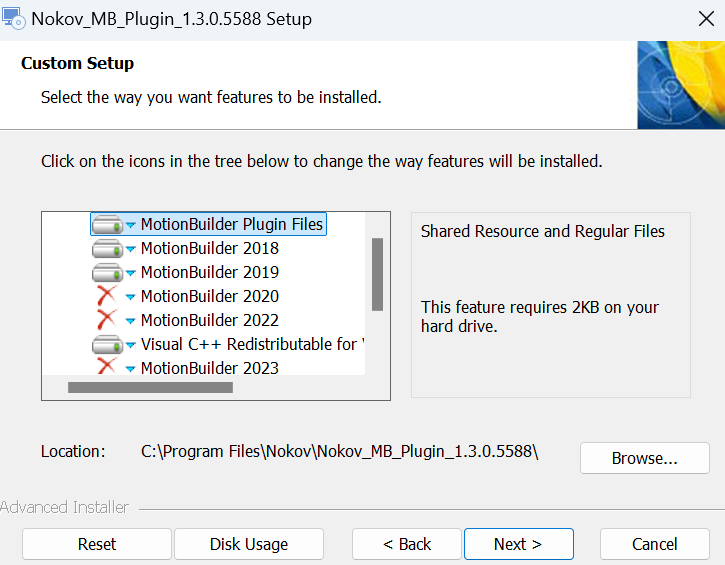Screen dimensions: 725x565
Task: Open the Disk Usage dialog
Action: [x=249, y=544]
